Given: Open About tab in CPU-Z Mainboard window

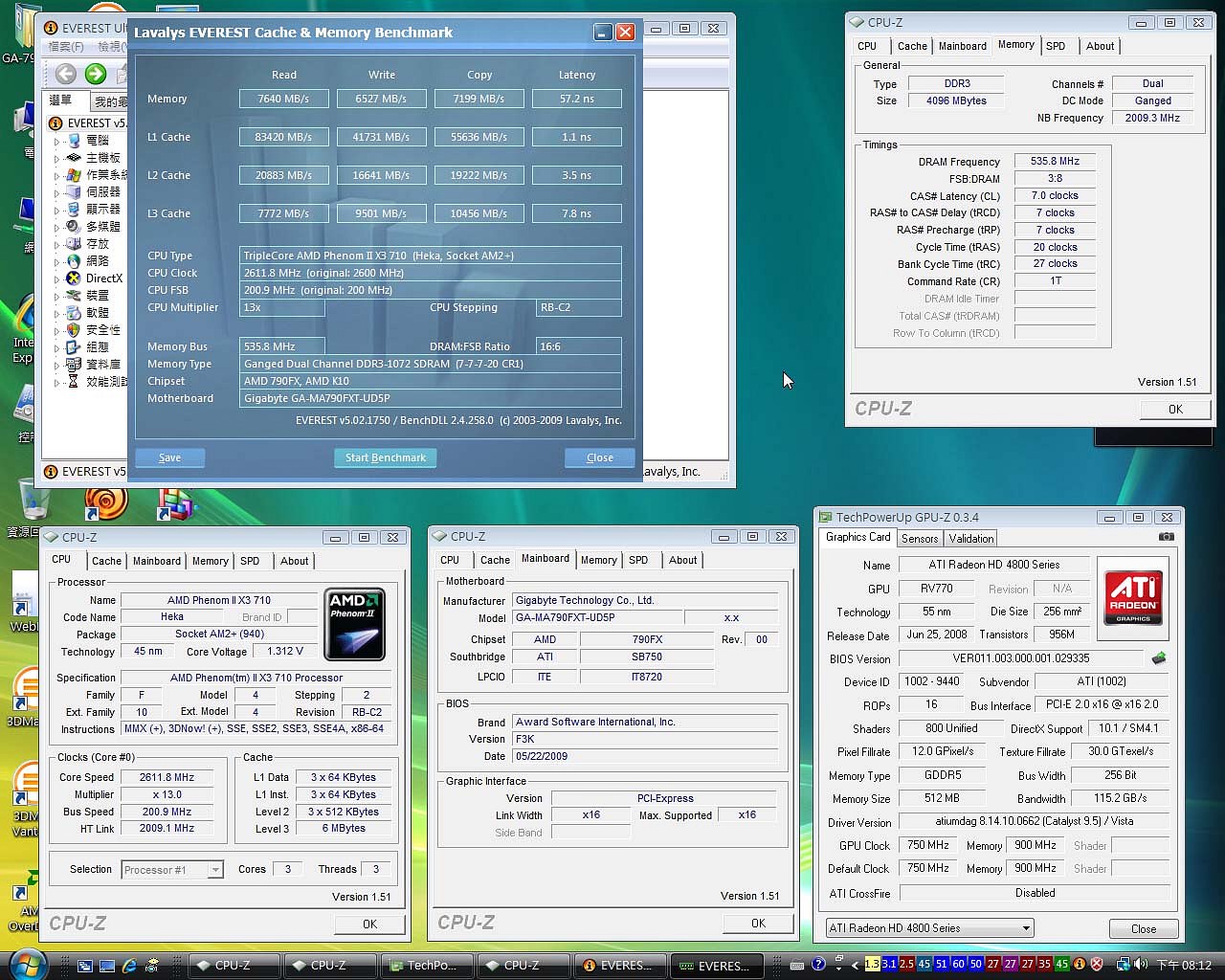Looking at the screenshot, I should pyautogui.click(x=682, y=560).
